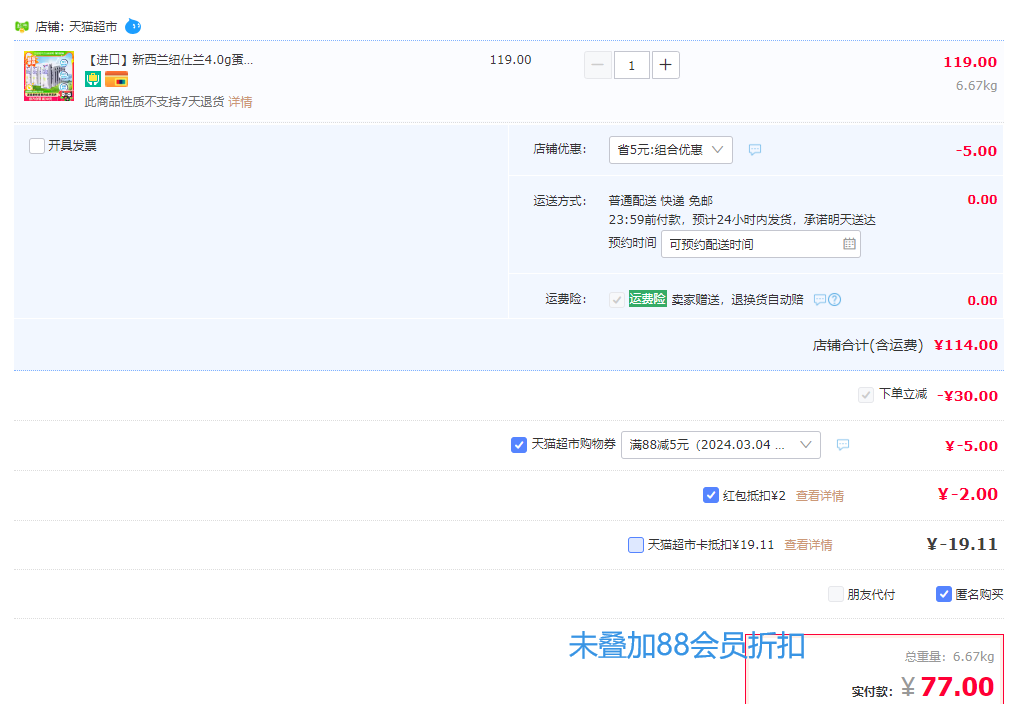Screen dimensions: 1018x704
Task: Click the Tmall cat store icon
Action: [22, 27]
